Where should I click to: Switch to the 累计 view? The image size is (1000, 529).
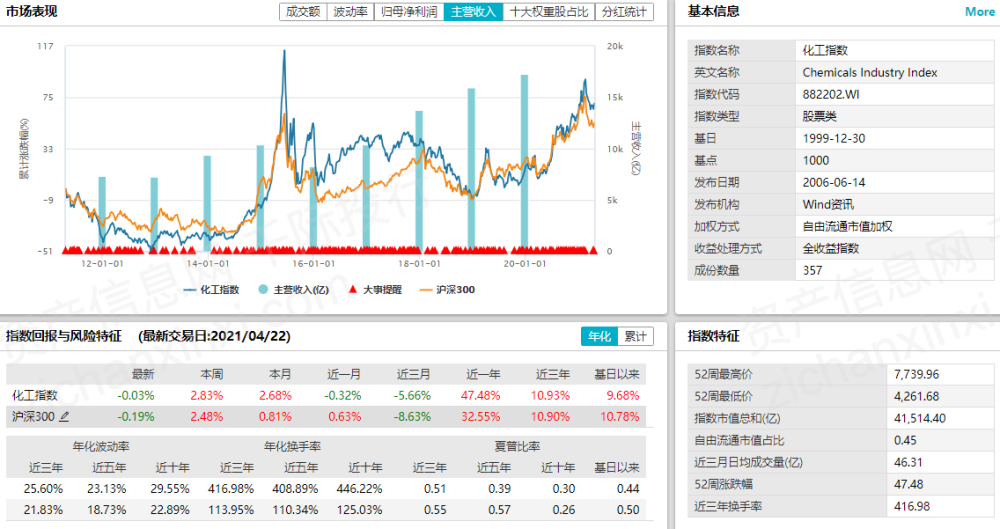tap(634, 336)
